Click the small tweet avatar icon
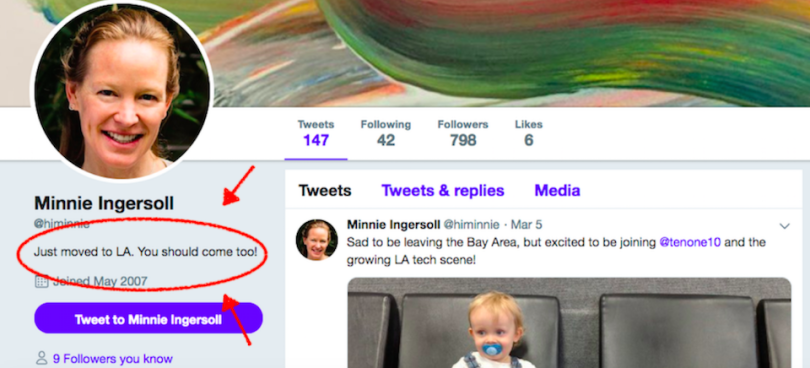 317,240
